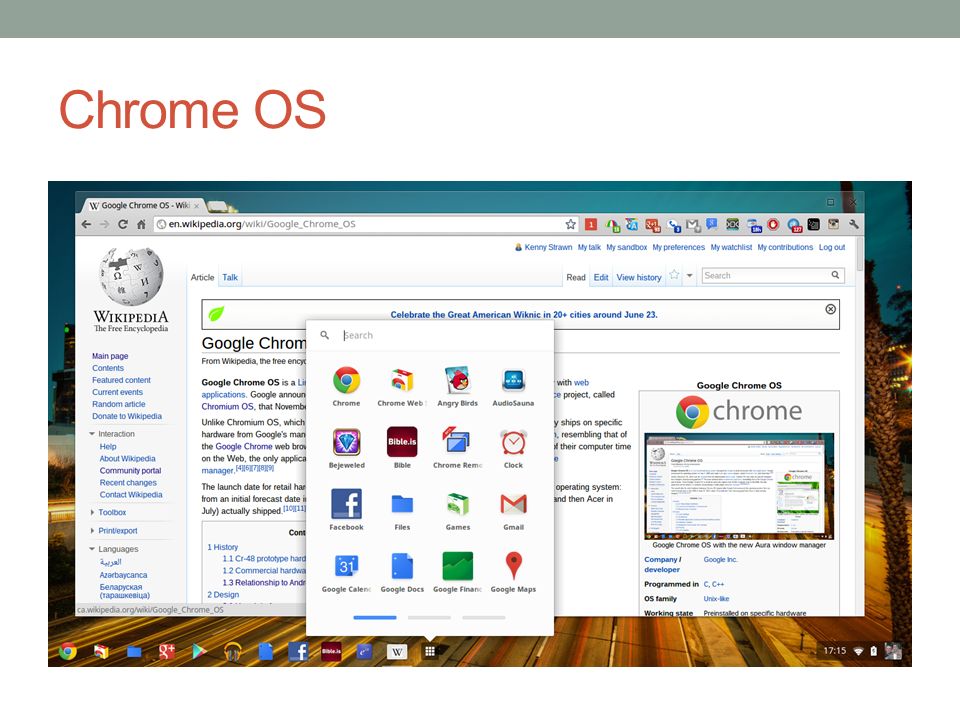
Task: Click the browser back arrow
Action: pyautogui.click(x=86, y=224)
